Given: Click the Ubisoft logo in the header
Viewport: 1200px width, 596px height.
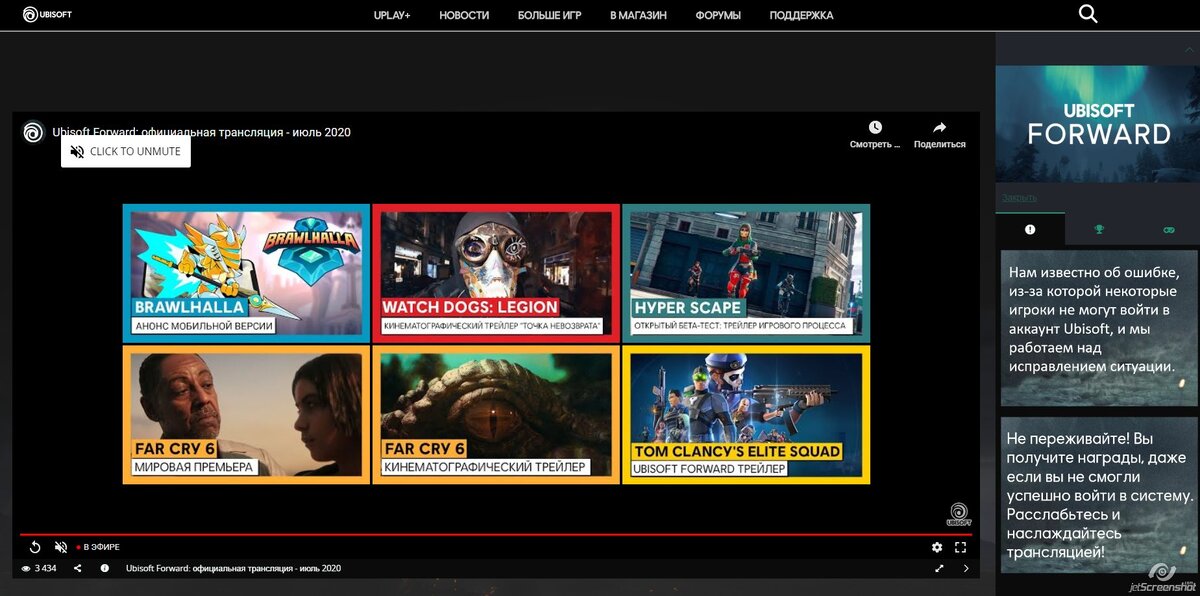Looking at the screenshot, I should coord(47,15).
